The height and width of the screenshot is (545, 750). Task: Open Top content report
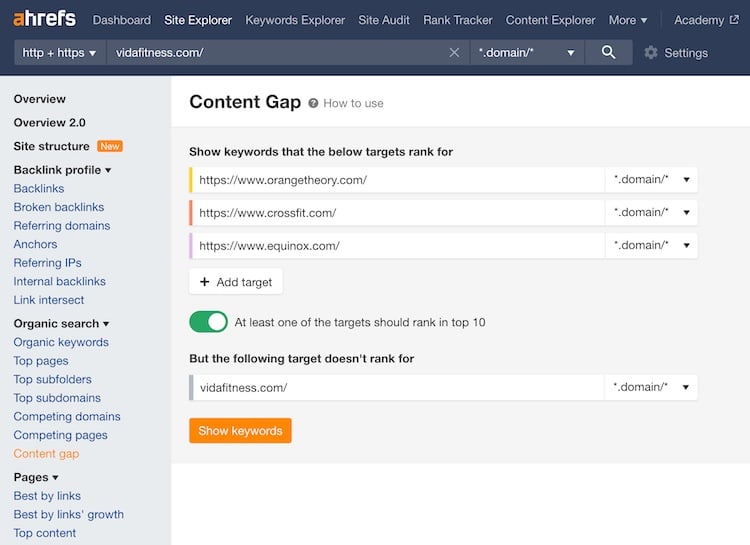tap(44, 533)
